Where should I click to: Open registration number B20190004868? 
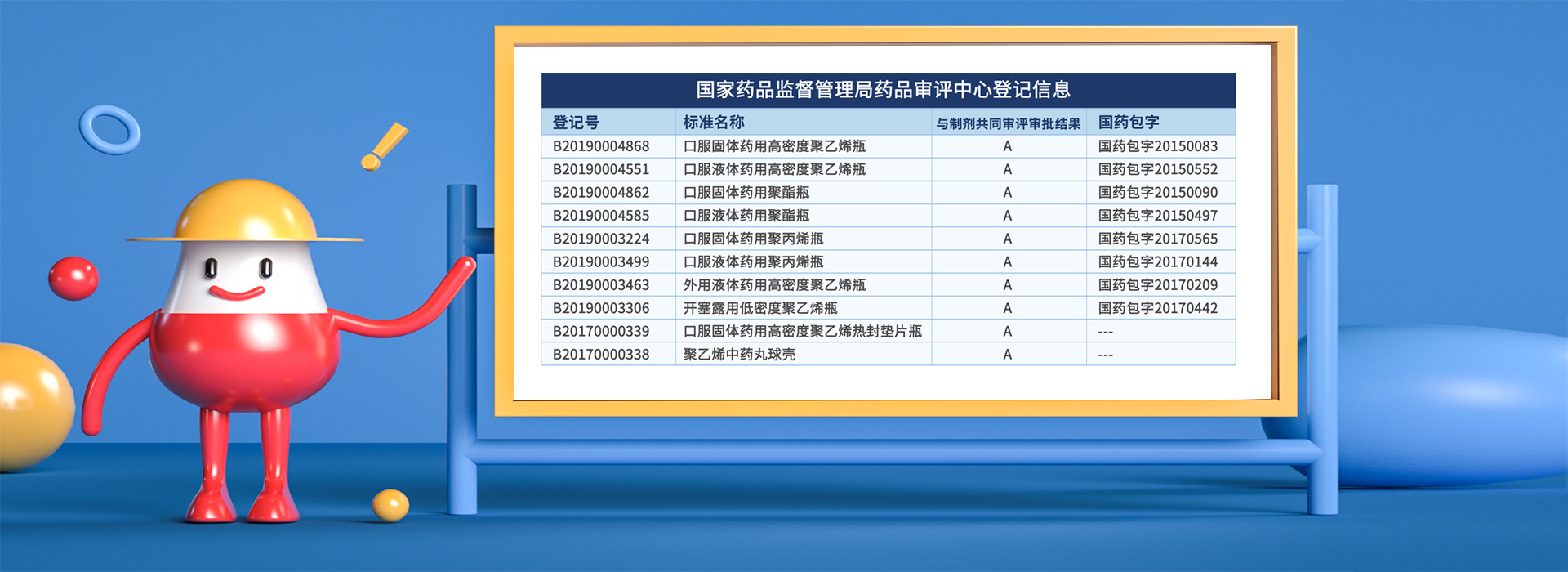click(x=601, y=146)
